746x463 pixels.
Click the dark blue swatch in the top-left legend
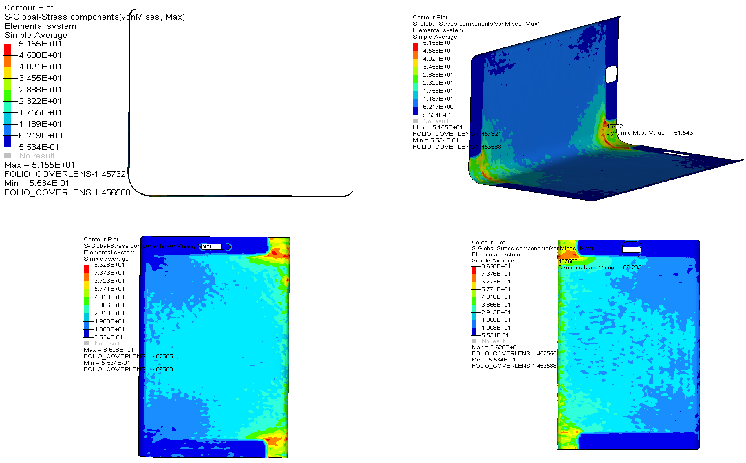click(x=9, y=140)
